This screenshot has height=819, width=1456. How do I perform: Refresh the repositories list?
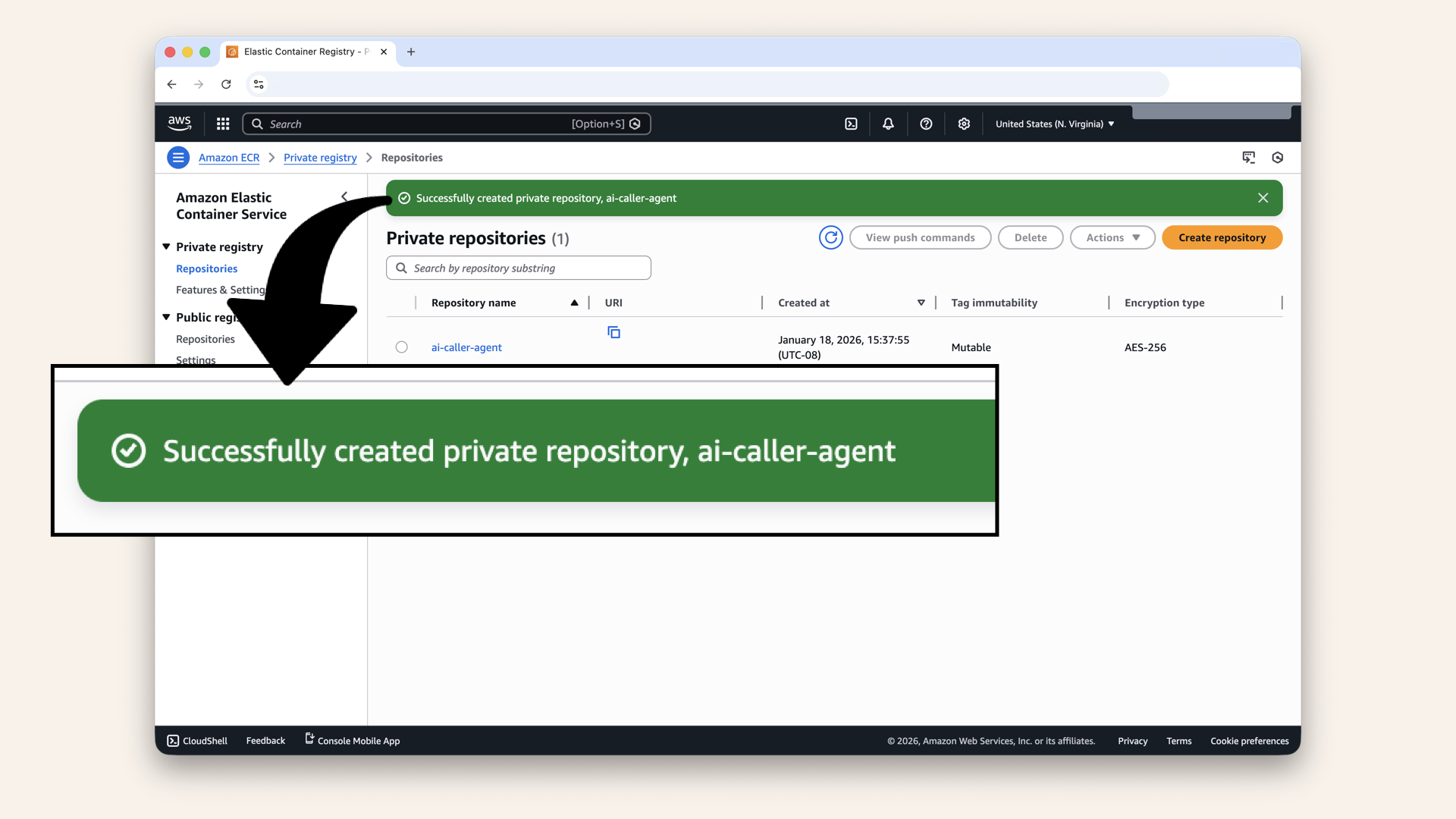(x=830, y=237)
